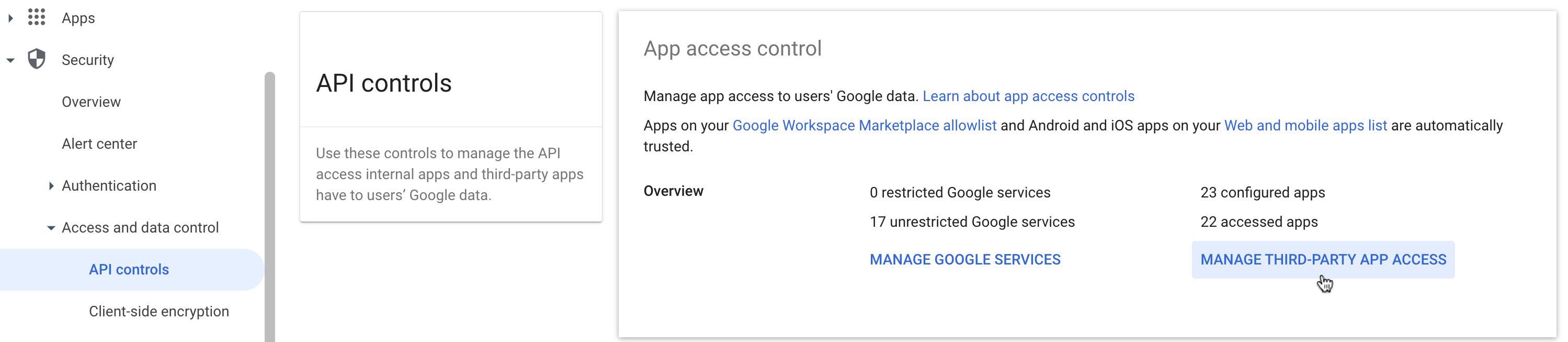Click the Security shield icon

37,59
